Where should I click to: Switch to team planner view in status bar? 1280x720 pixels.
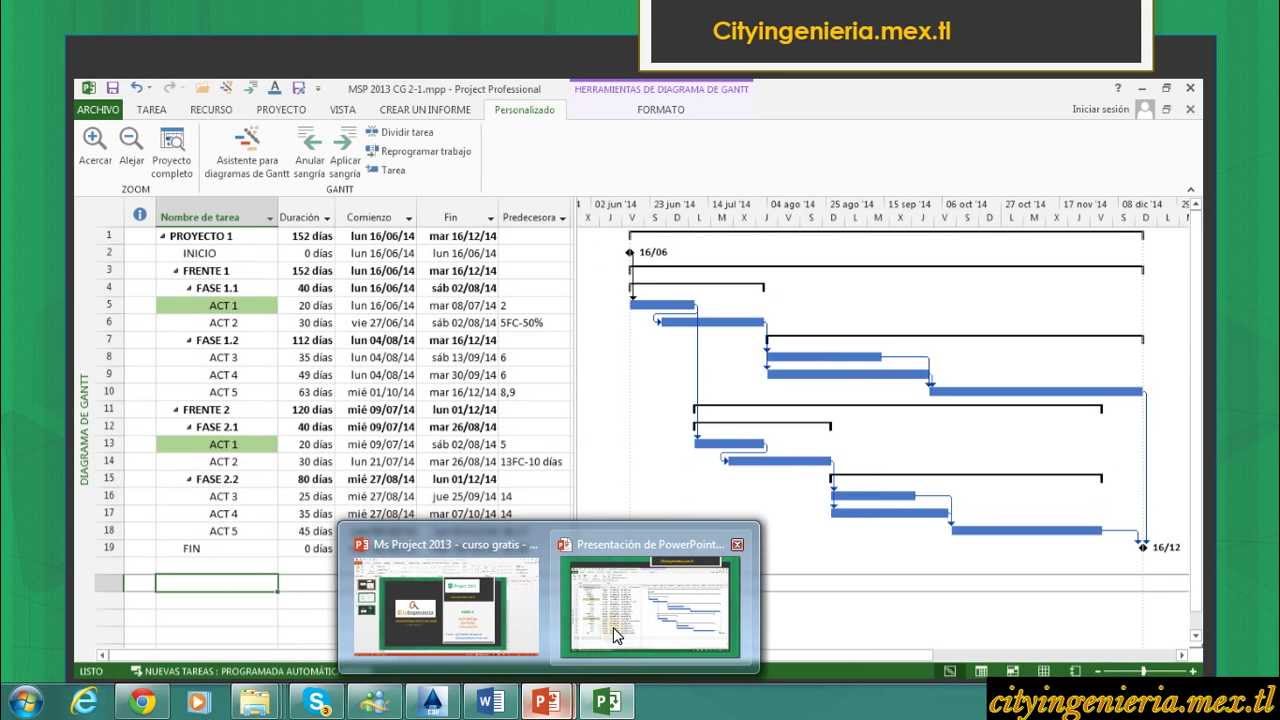click(1013, 671)
